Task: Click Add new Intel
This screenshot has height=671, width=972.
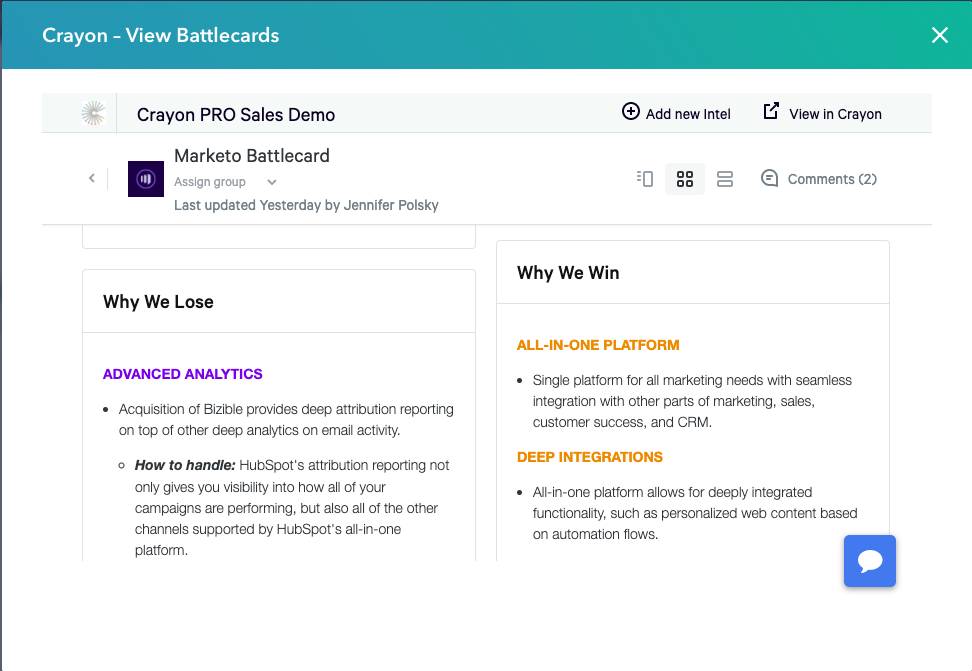Action: click(676, 113)
